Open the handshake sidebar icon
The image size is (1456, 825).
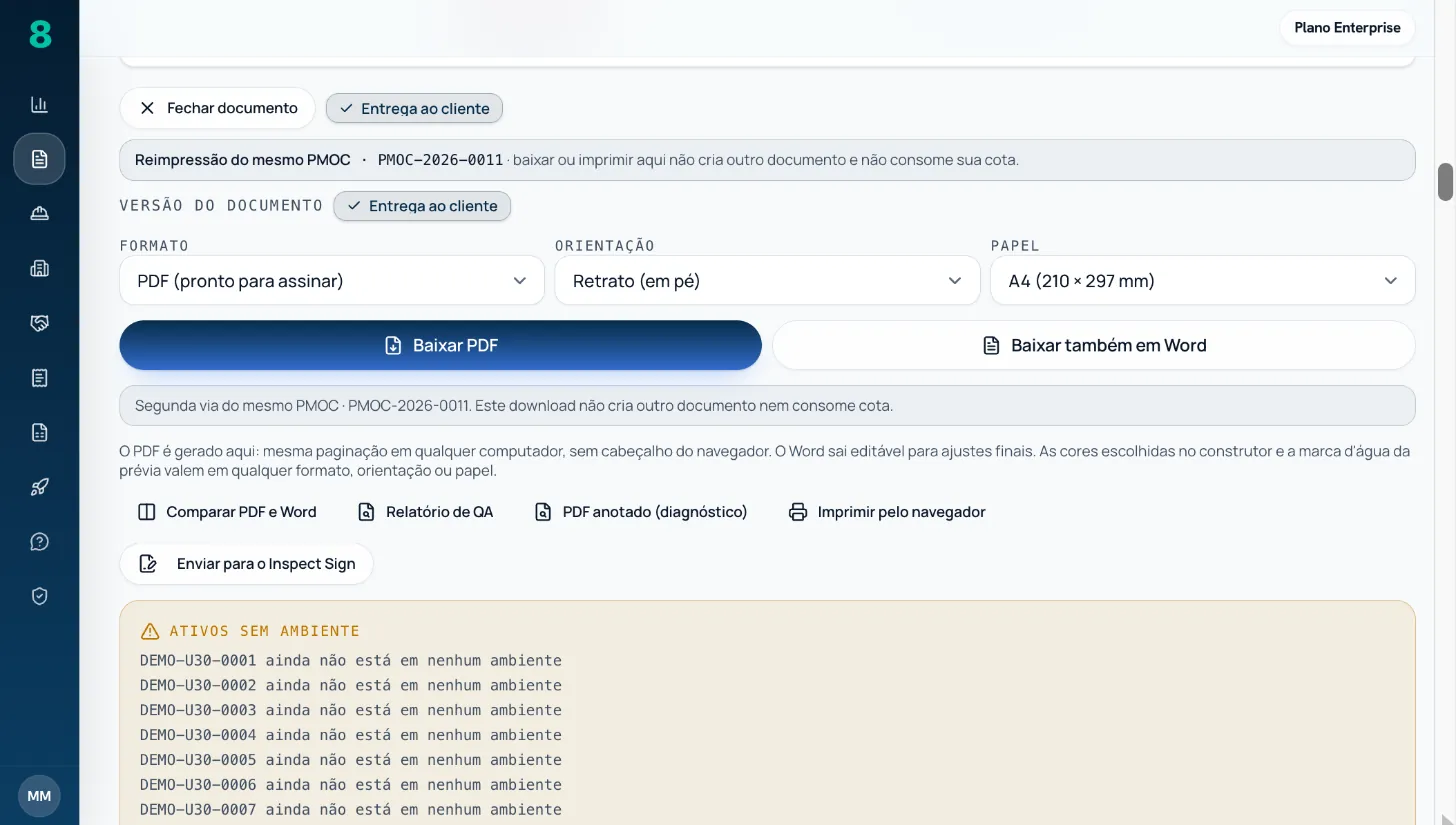click(x=39, y=323)
